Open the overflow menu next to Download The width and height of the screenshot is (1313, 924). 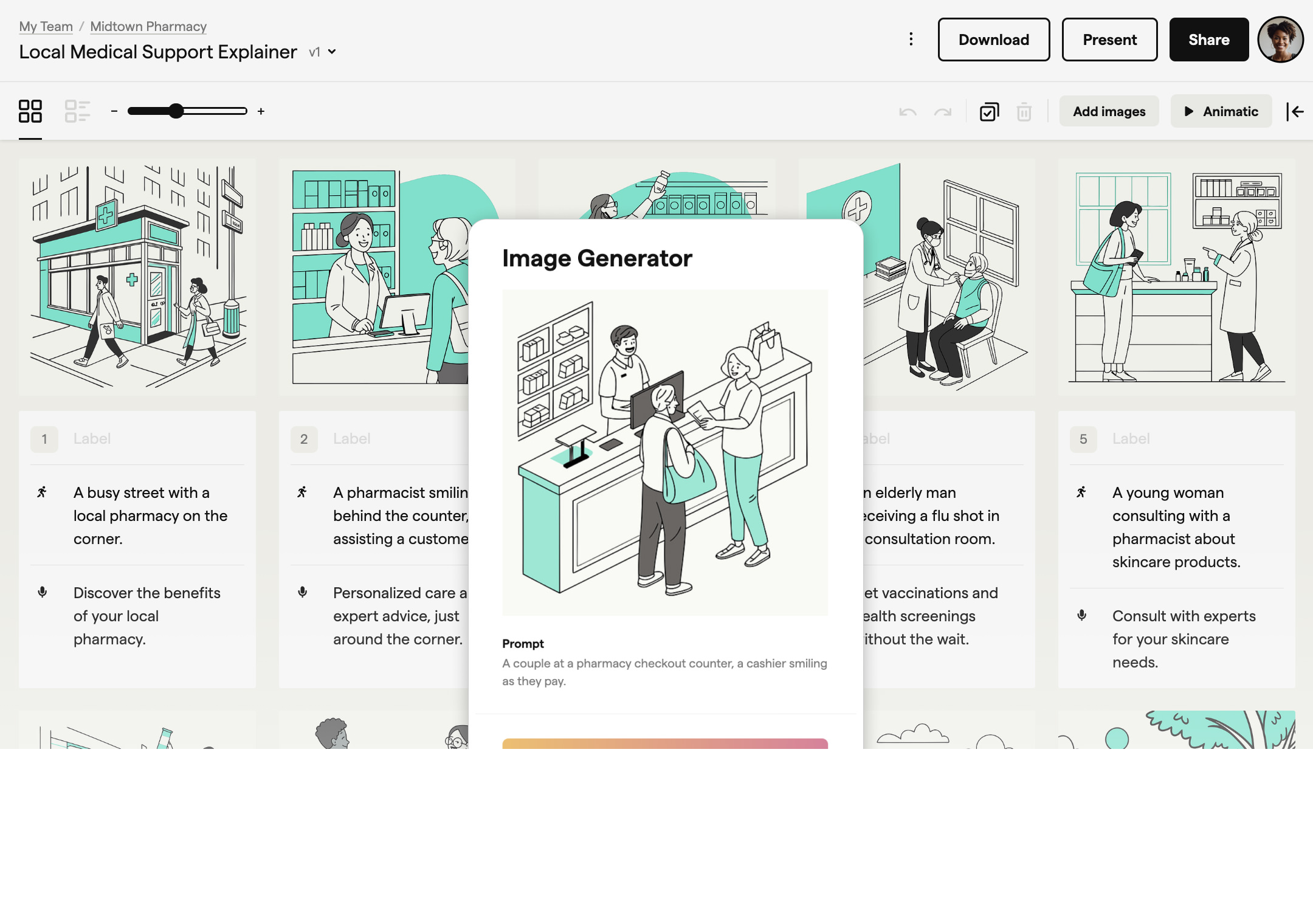click(x=911, y=38)
